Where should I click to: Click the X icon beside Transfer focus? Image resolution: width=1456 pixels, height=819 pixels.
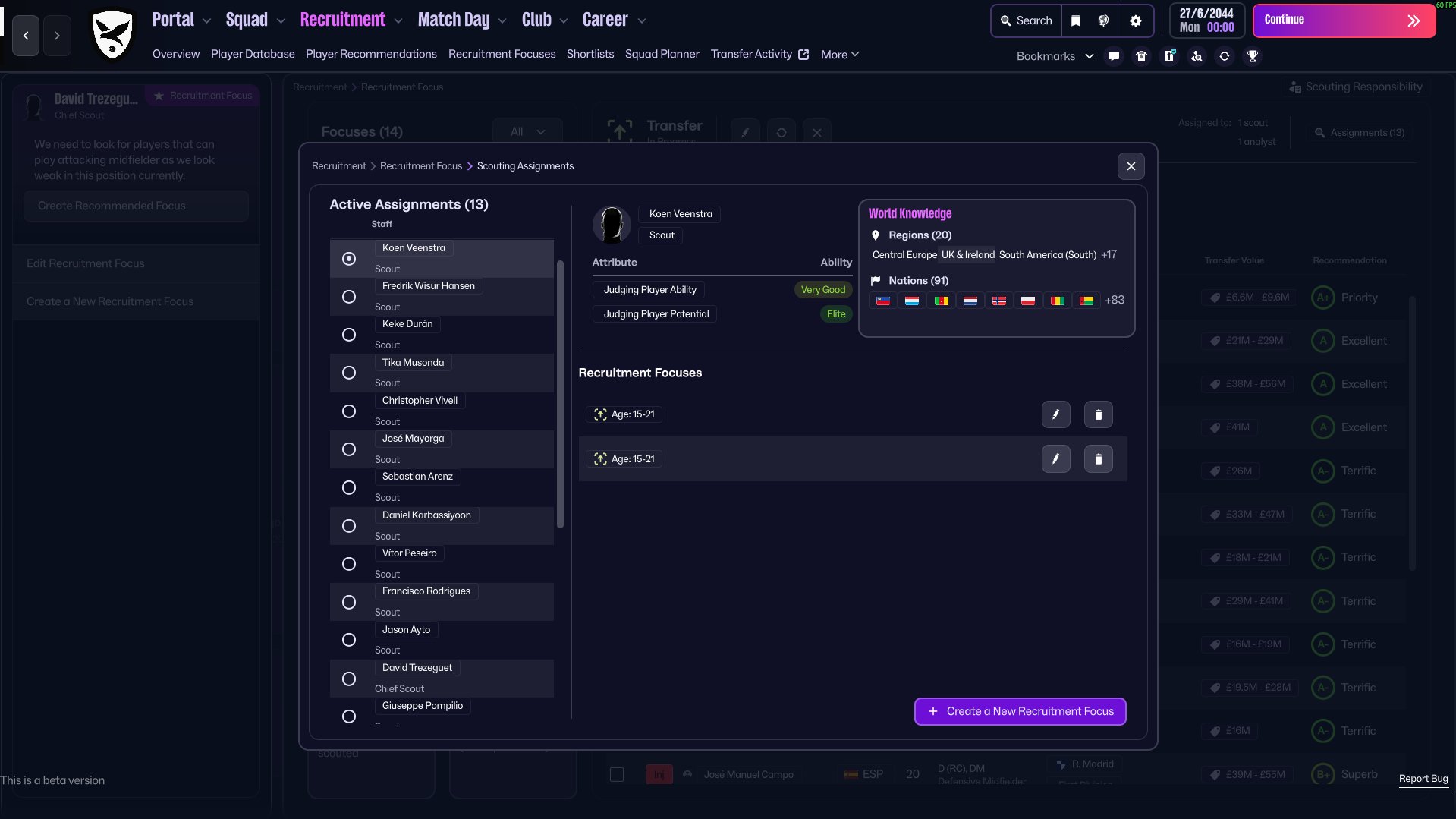tap(816, 132)
